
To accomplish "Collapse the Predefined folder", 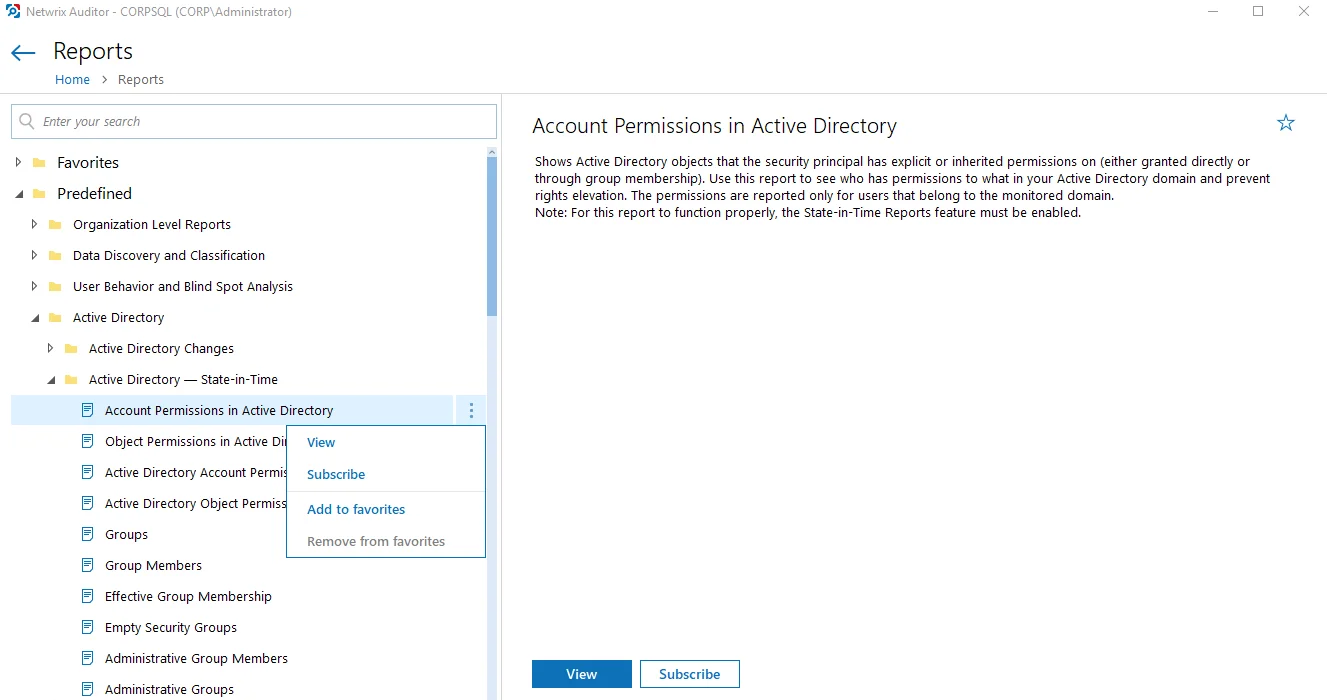I will pos(19,194).
